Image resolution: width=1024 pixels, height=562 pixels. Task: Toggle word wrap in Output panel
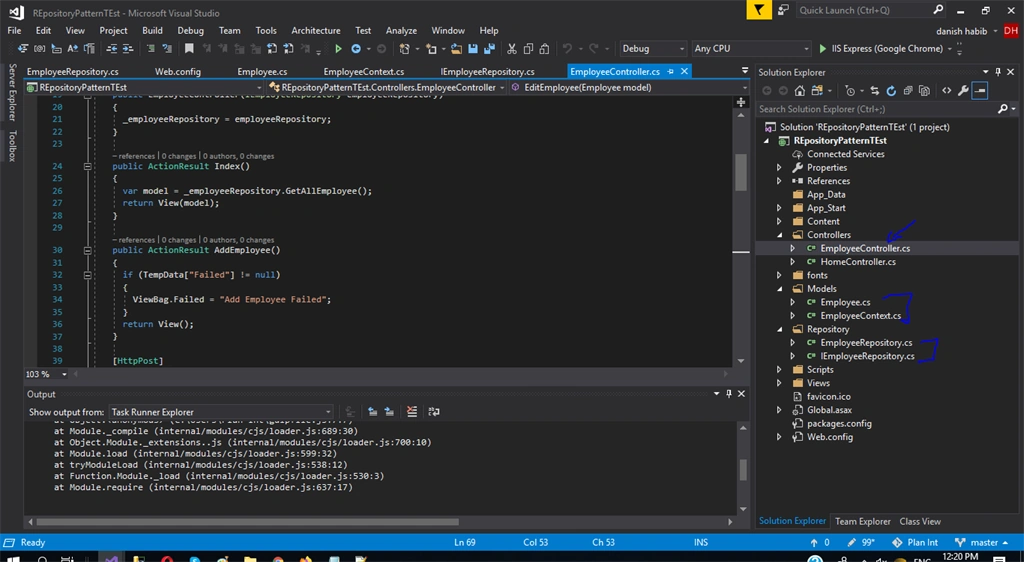[434, 411]
